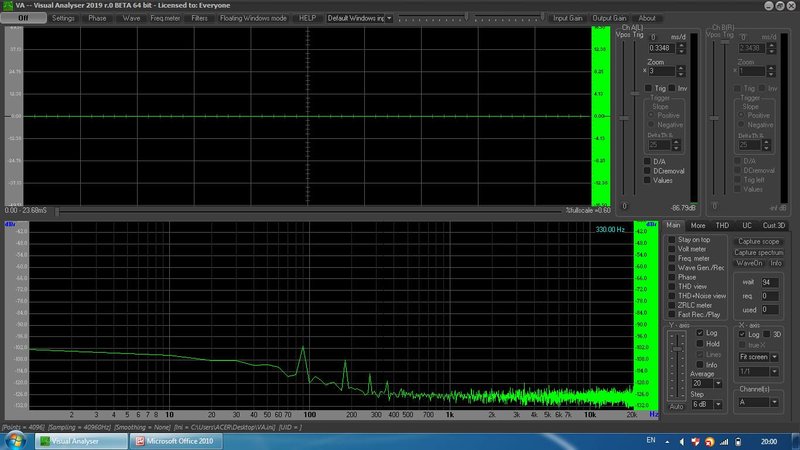Decrease Ch A Zoom with down arrow
This screenshot has width=800, height=450.
pyautogui.click(x=681, y=74)
